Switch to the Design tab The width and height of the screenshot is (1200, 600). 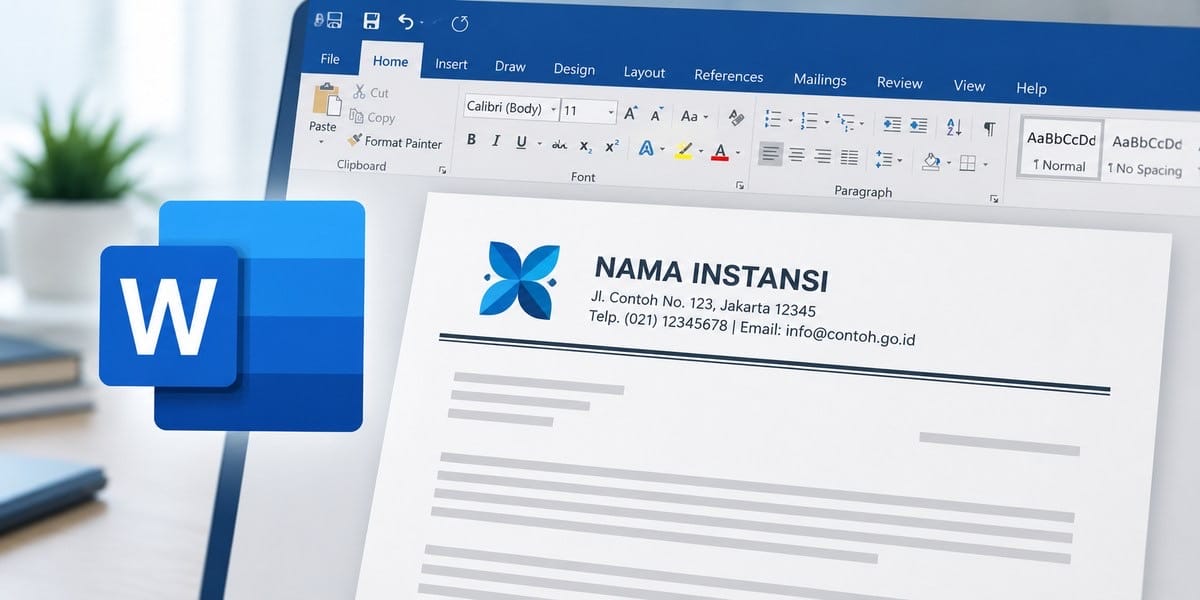(x=574, y=70)
